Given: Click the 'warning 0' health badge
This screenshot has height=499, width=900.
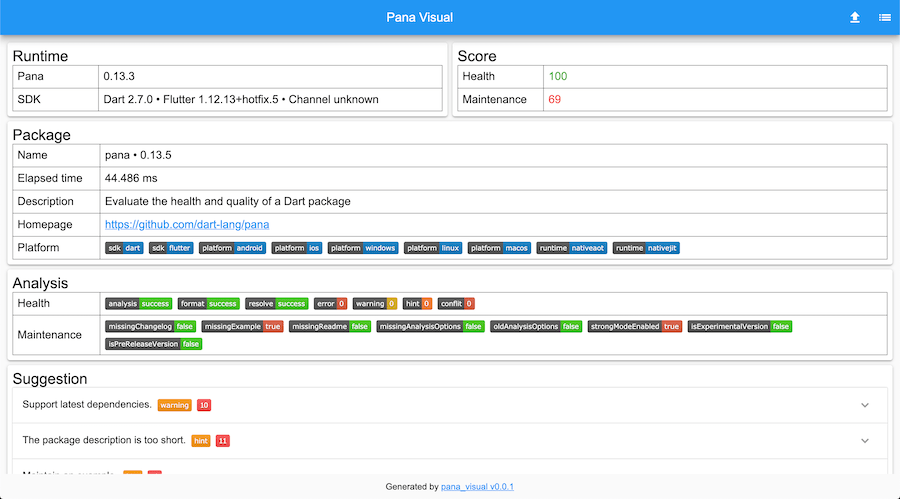Looking at the screenshot, I should 375,304.
